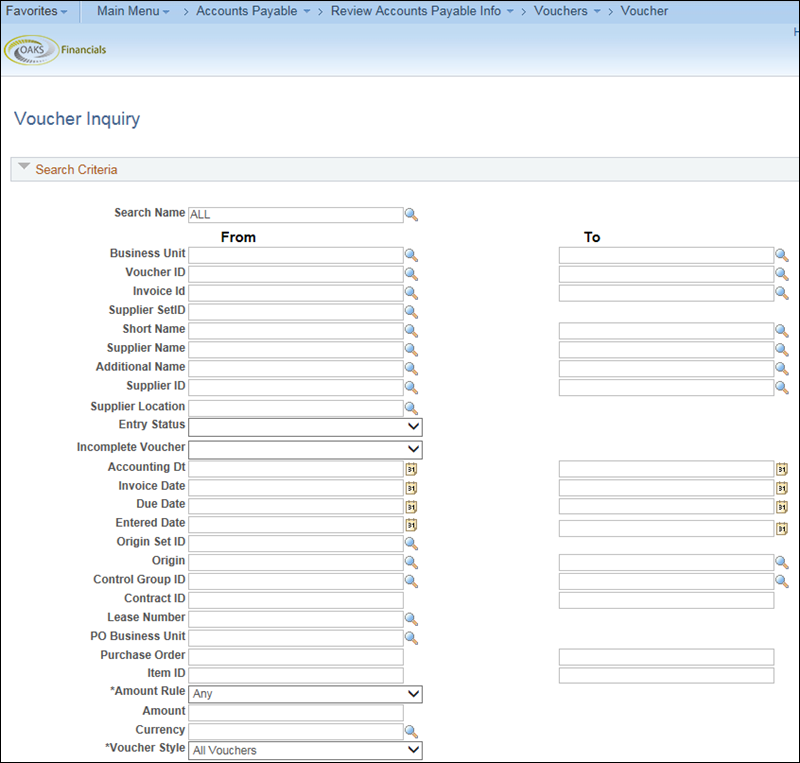800x763 pixels.
Task: Click the Supplier ID To field
Action: [x=666, y=387]
